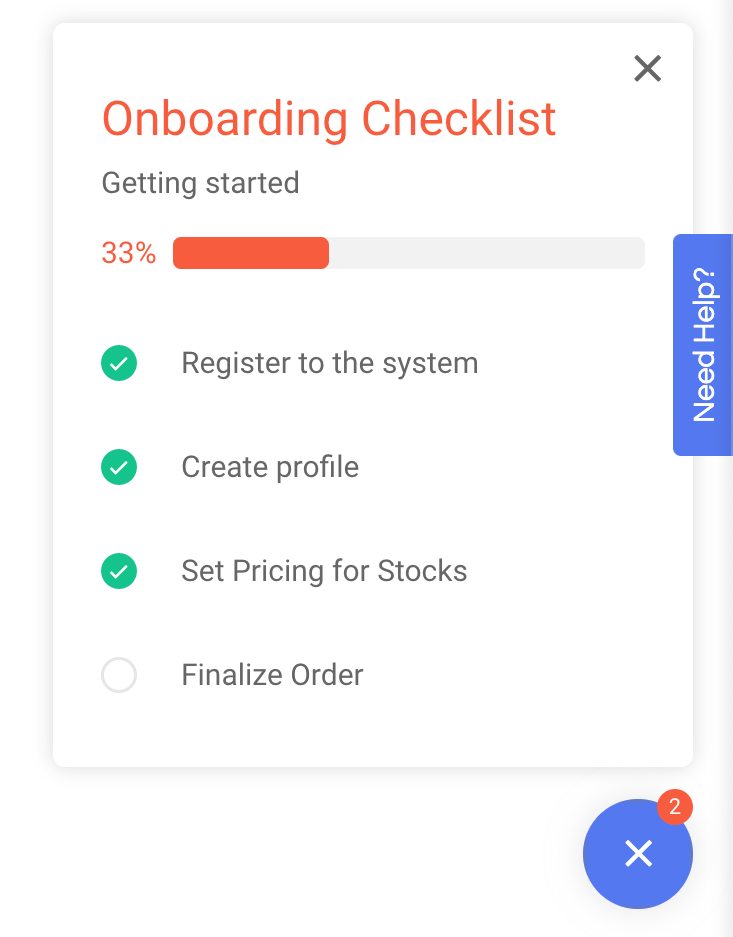Open the Onboarding Checklist title link

click(329, 119)
